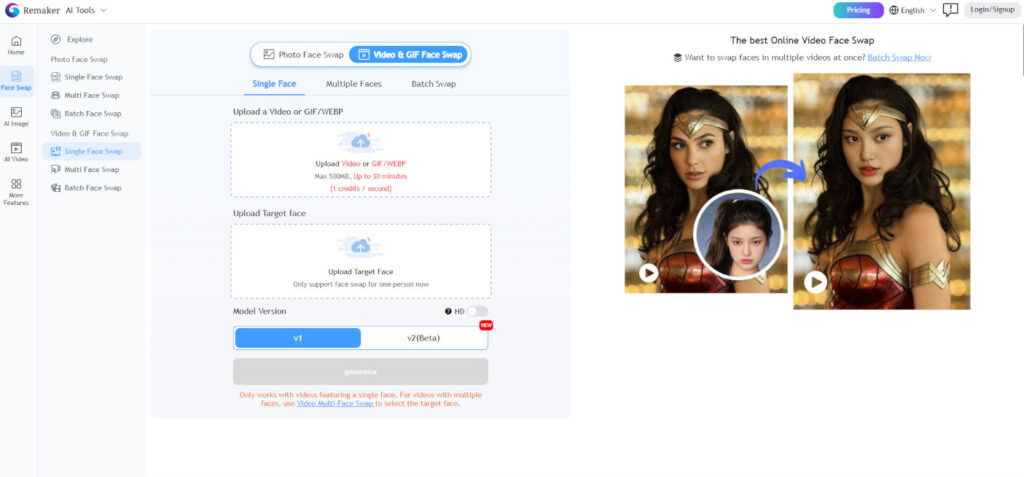
Task: Select model version v1
Action: tap(298, 338)
